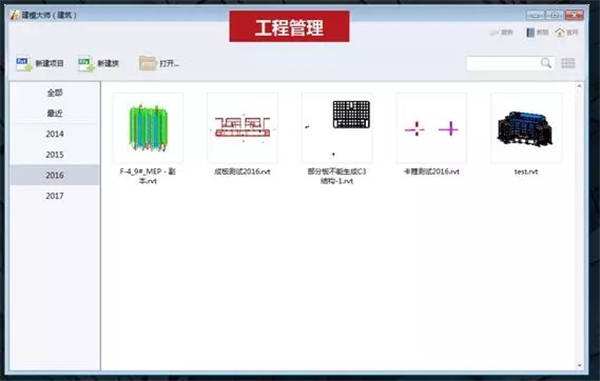Select the 最近 (recent) category

[55, 113]
